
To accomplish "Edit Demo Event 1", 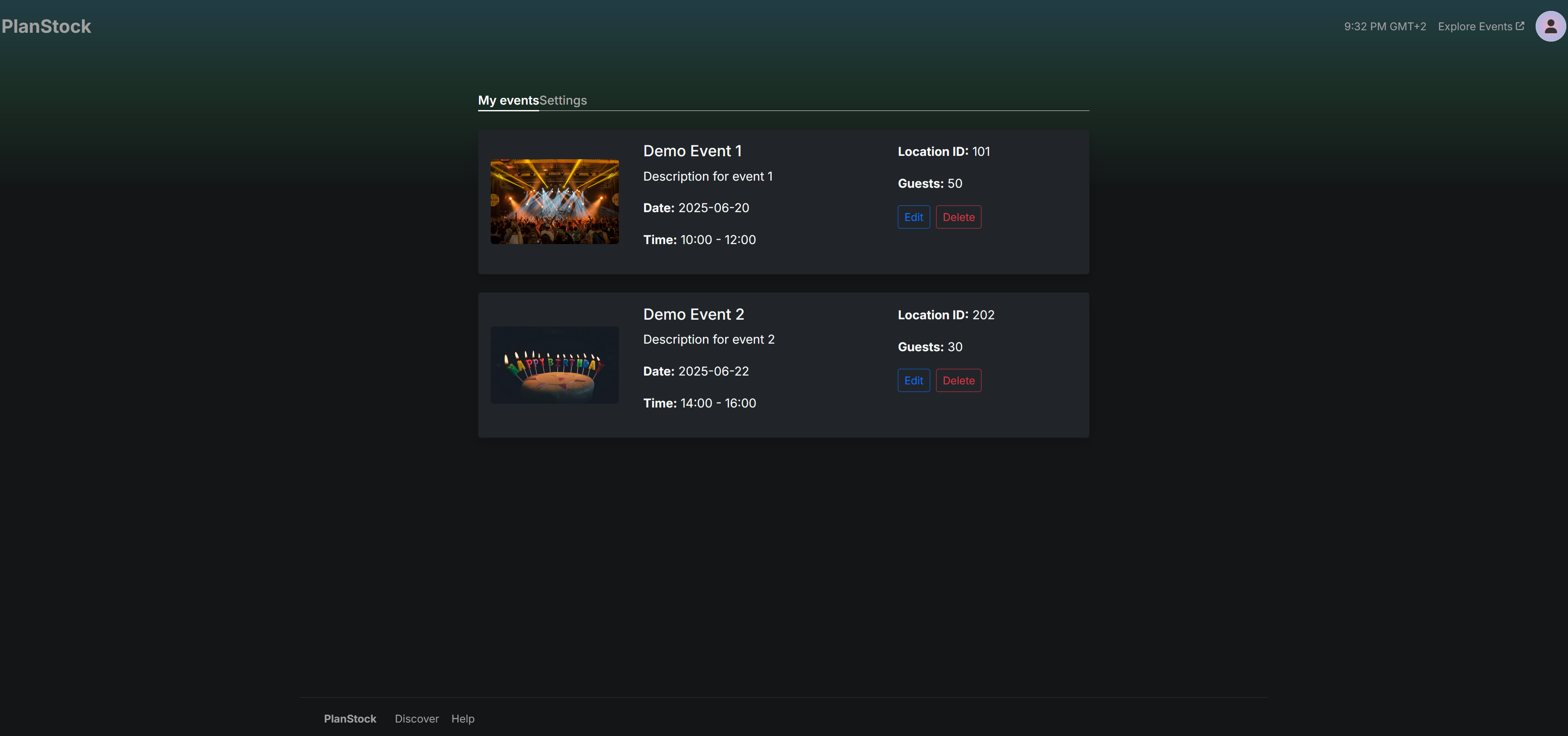I will 913,217.
